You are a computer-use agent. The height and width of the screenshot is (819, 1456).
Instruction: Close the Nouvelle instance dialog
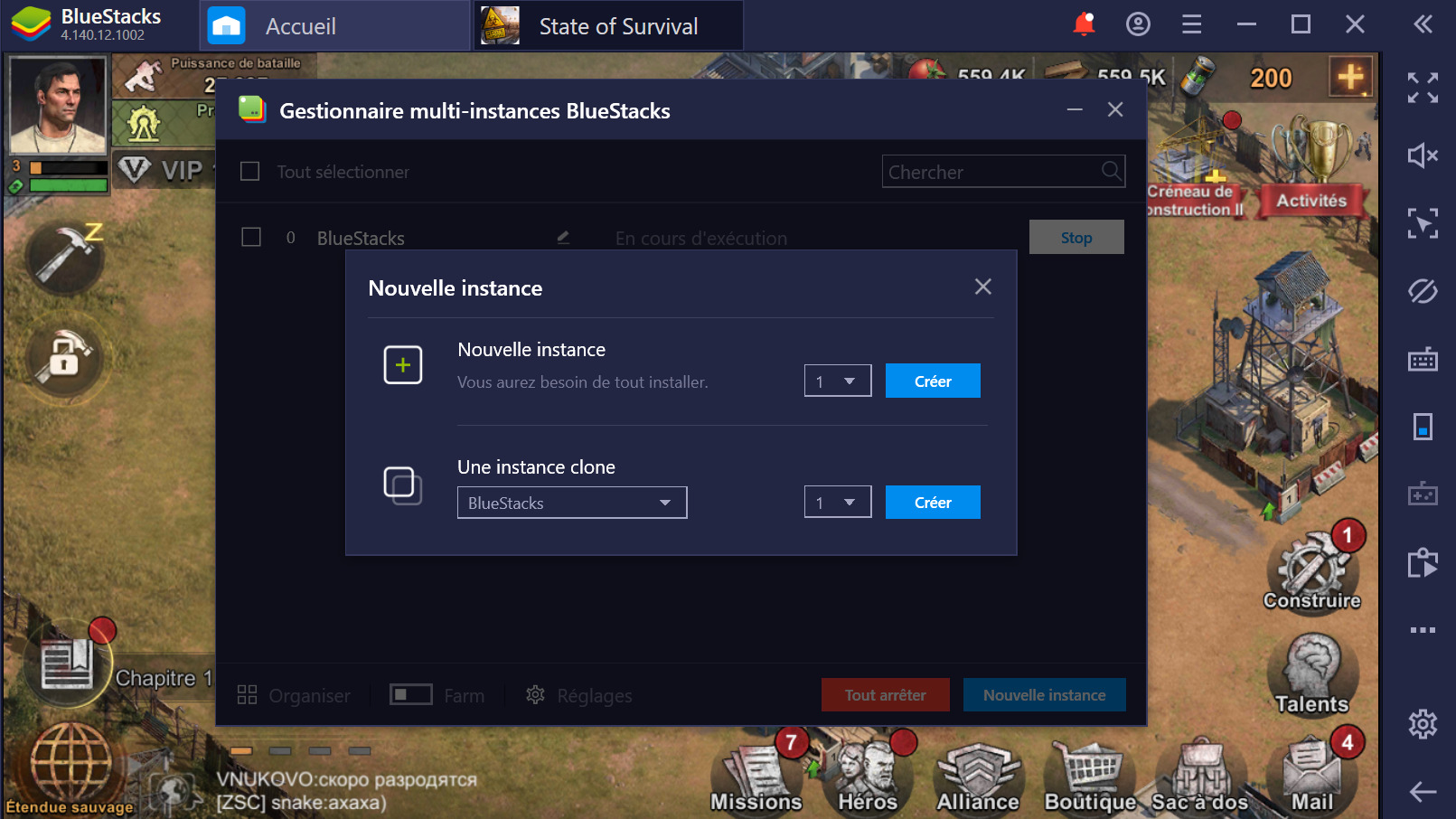983,287
